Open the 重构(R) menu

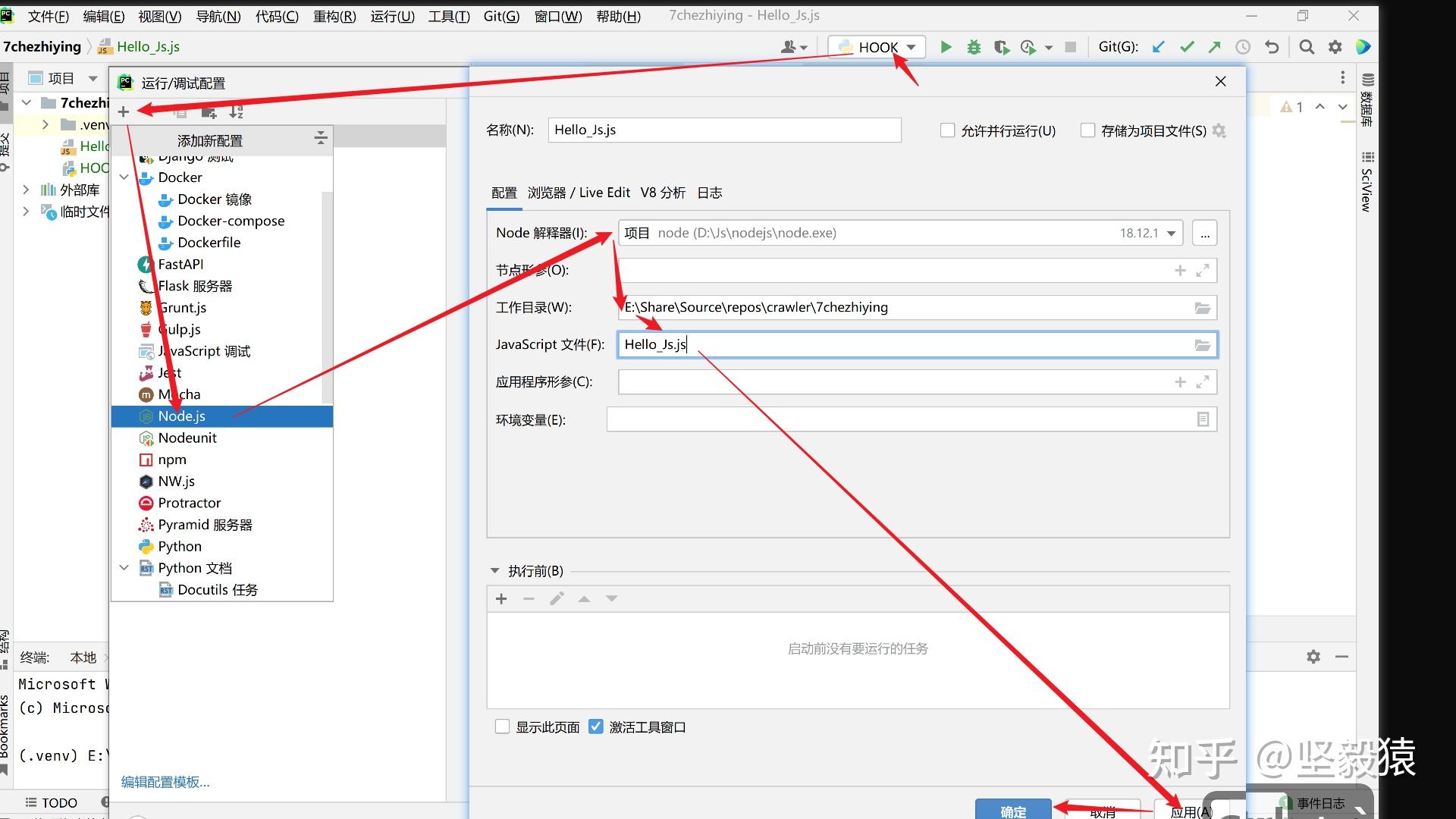pyautogui.click(x=334, y=16)
